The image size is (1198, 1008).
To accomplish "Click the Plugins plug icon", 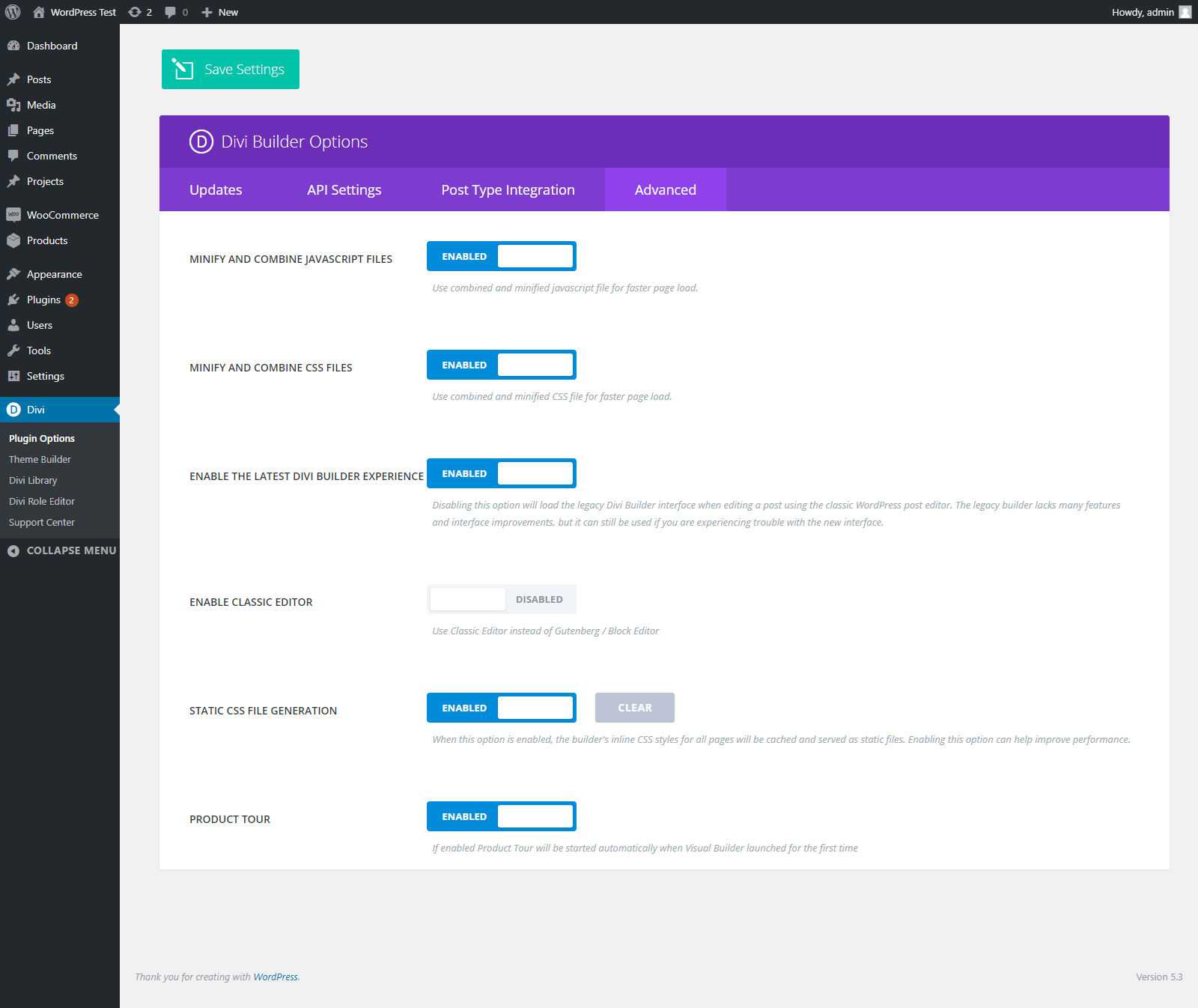I will 13,300.
